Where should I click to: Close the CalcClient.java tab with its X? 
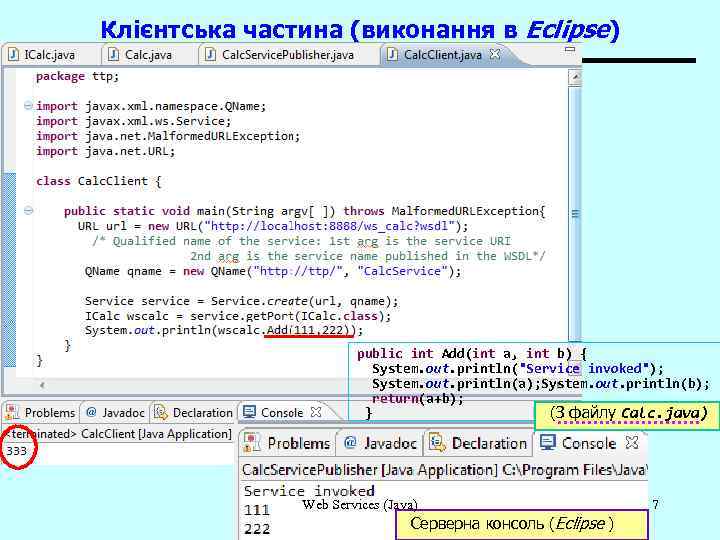pos(495,54)
